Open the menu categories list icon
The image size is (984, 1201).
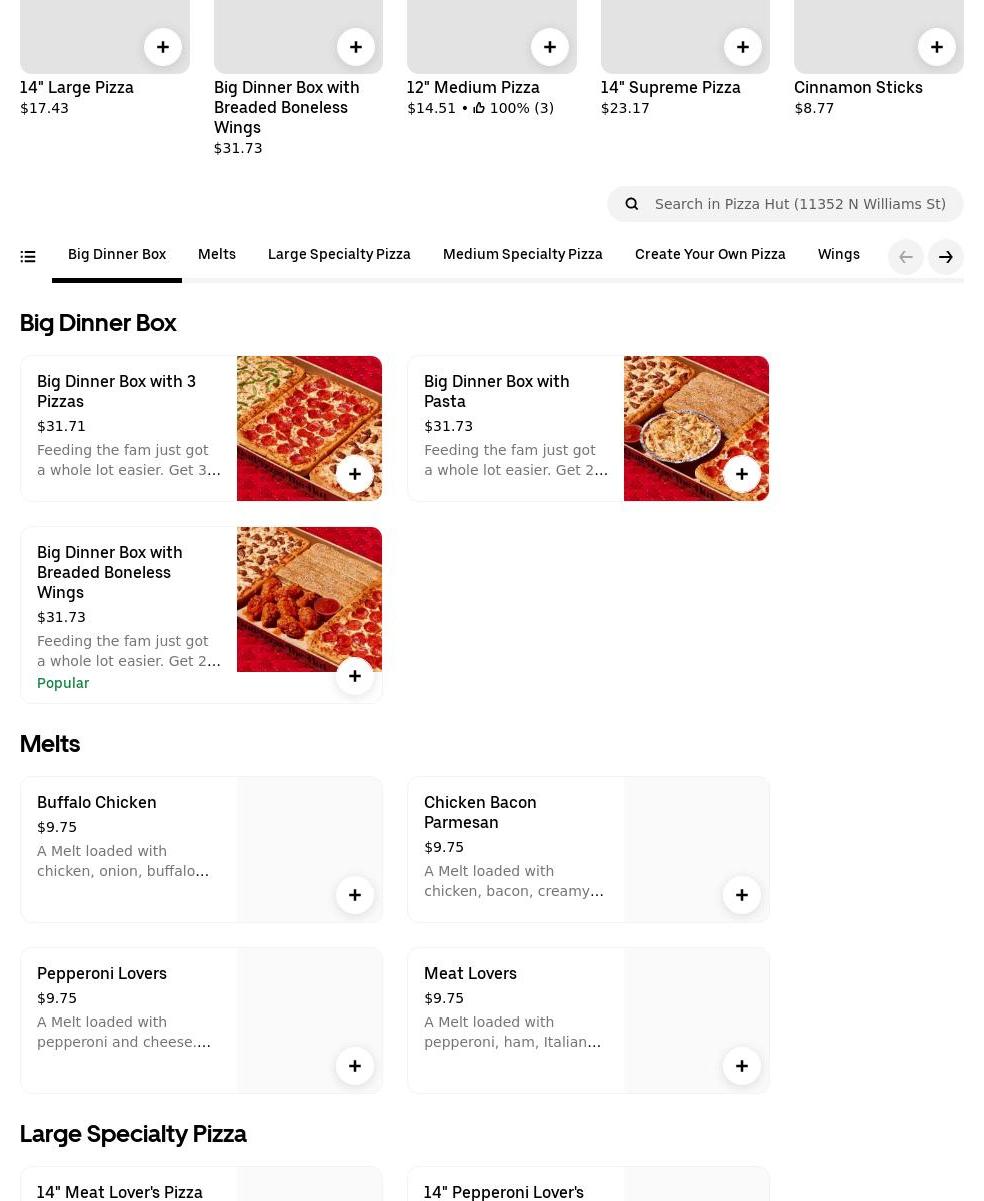[28, 257]
